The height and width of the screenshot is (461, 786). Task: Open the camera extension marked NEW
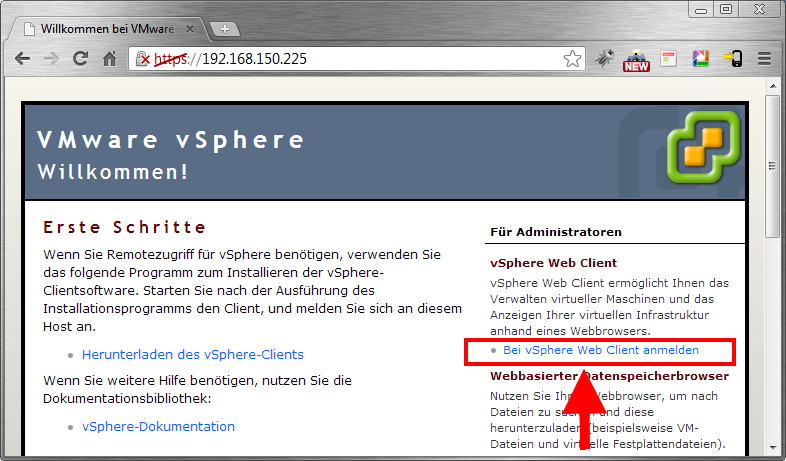(636, 60)
